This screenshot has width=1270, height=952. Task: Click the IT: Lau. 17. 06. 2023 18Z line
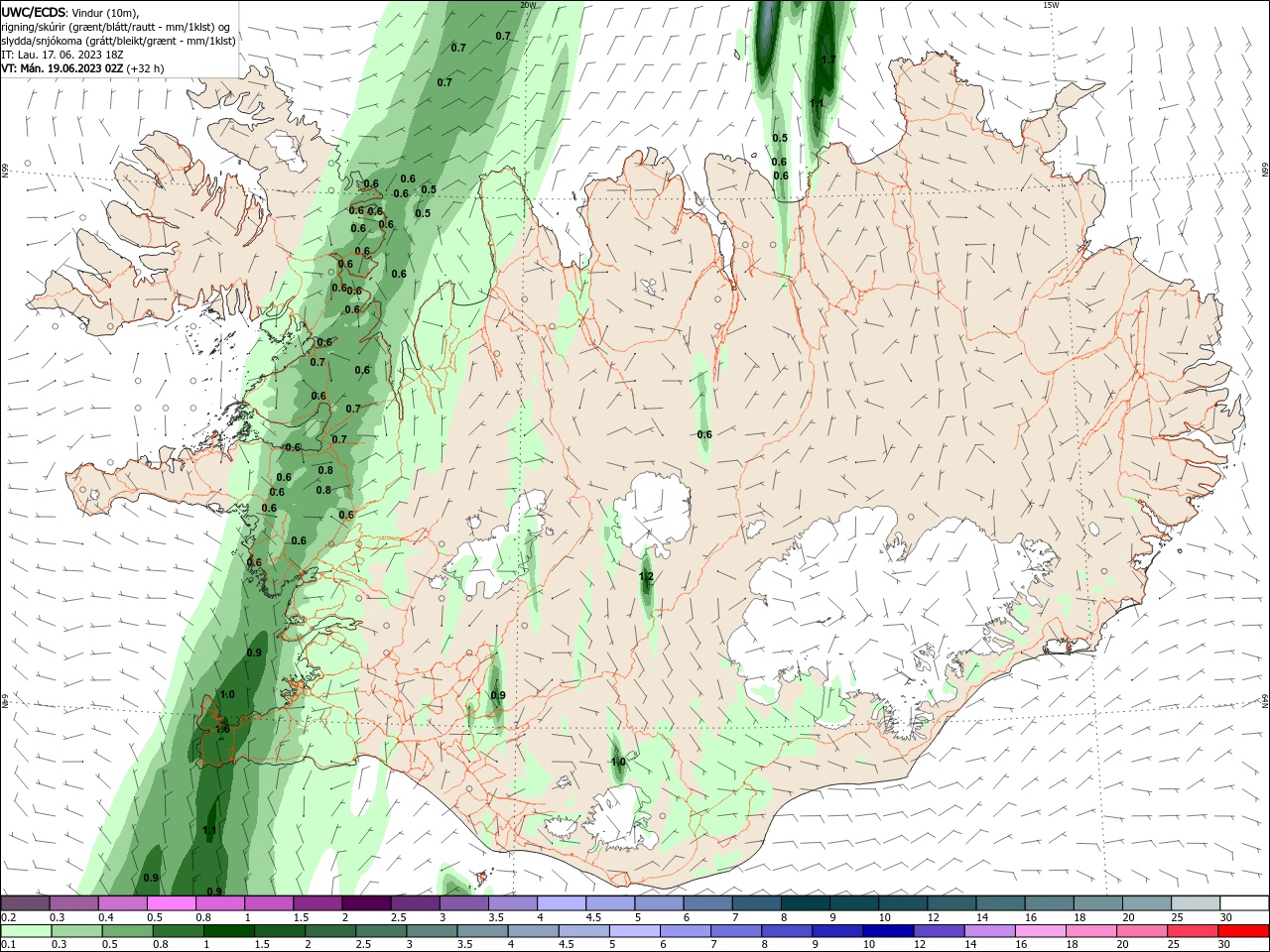tap(63, 55)
